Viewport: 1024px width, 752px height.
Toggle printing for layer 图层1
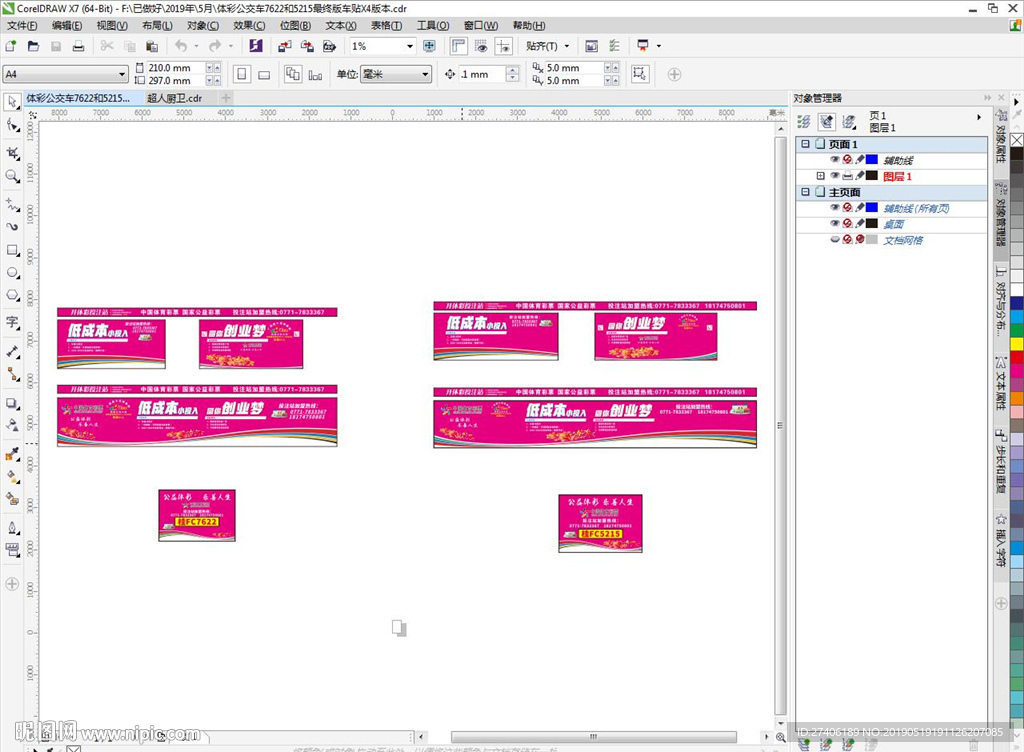pos(847,176)
